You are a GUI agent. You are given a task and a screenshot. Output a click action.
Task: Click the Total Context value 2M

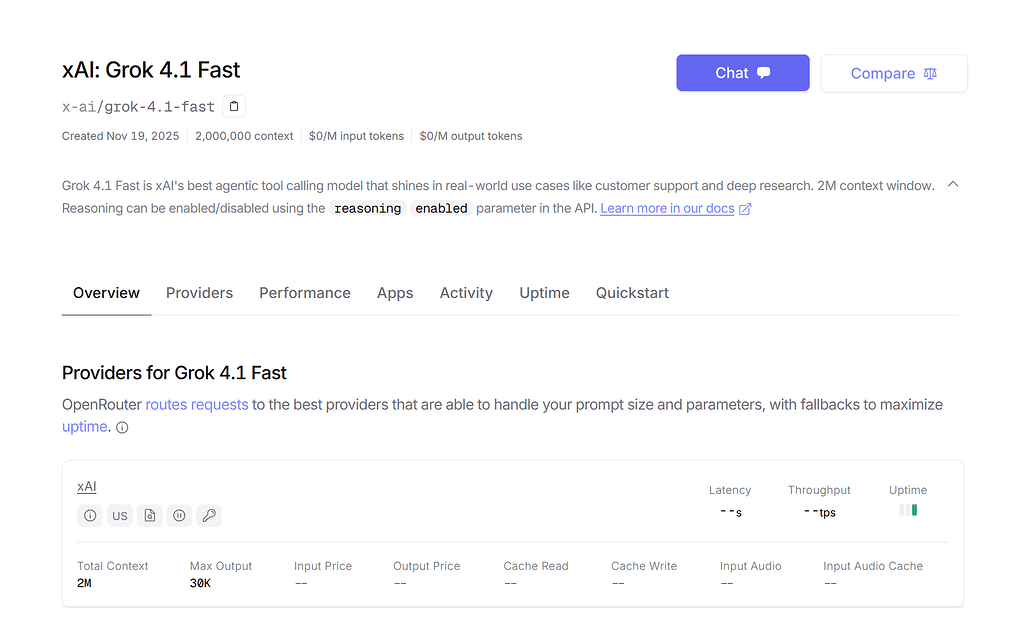pyautogui.click(x=84, y=583)
